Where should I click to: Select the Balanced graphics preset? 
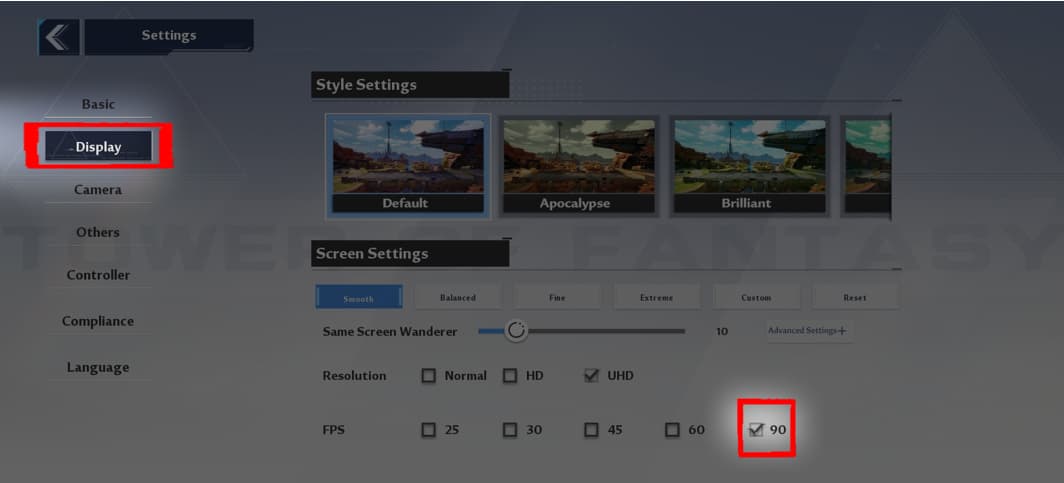click(458, 297)
